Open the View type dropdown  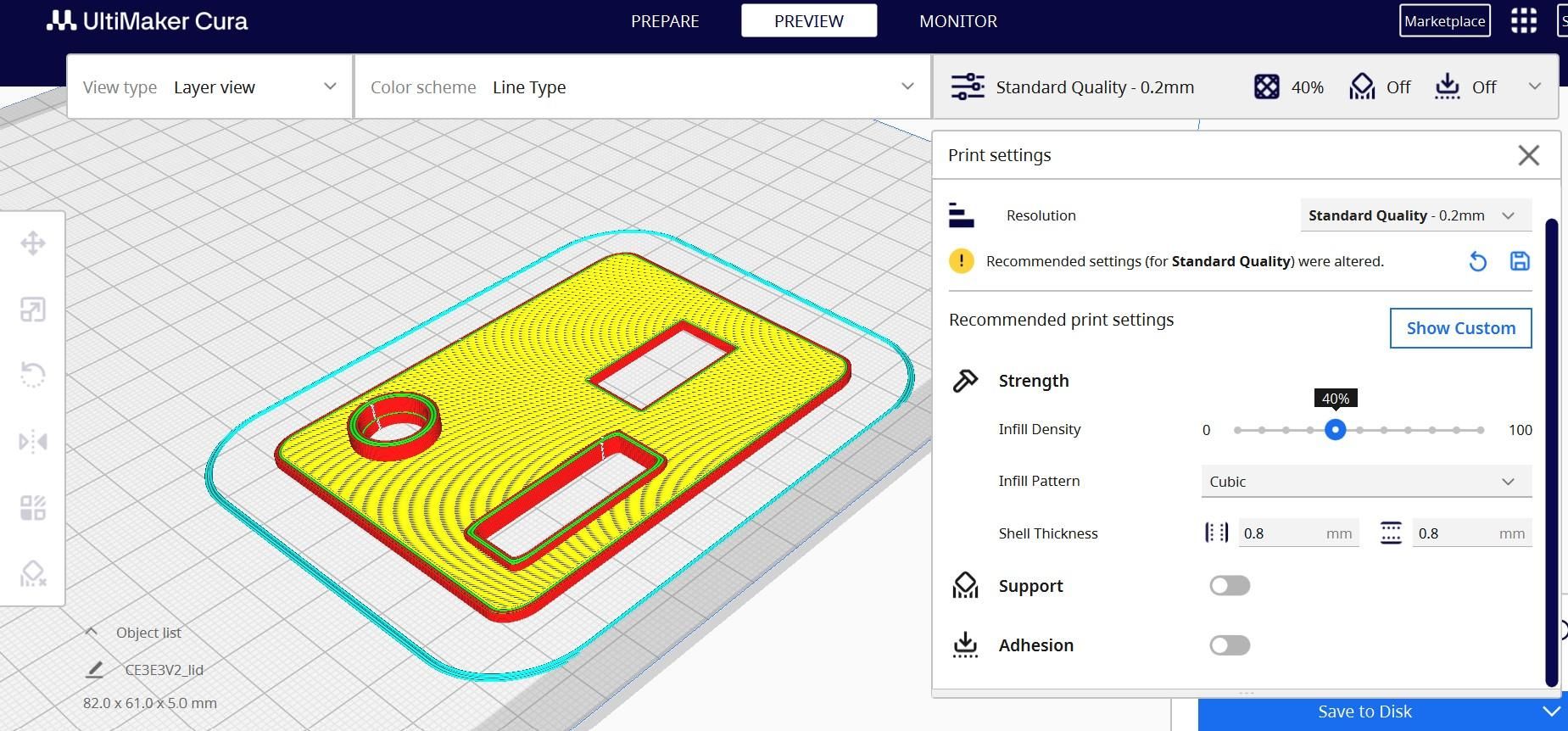[x=210, y=86]
